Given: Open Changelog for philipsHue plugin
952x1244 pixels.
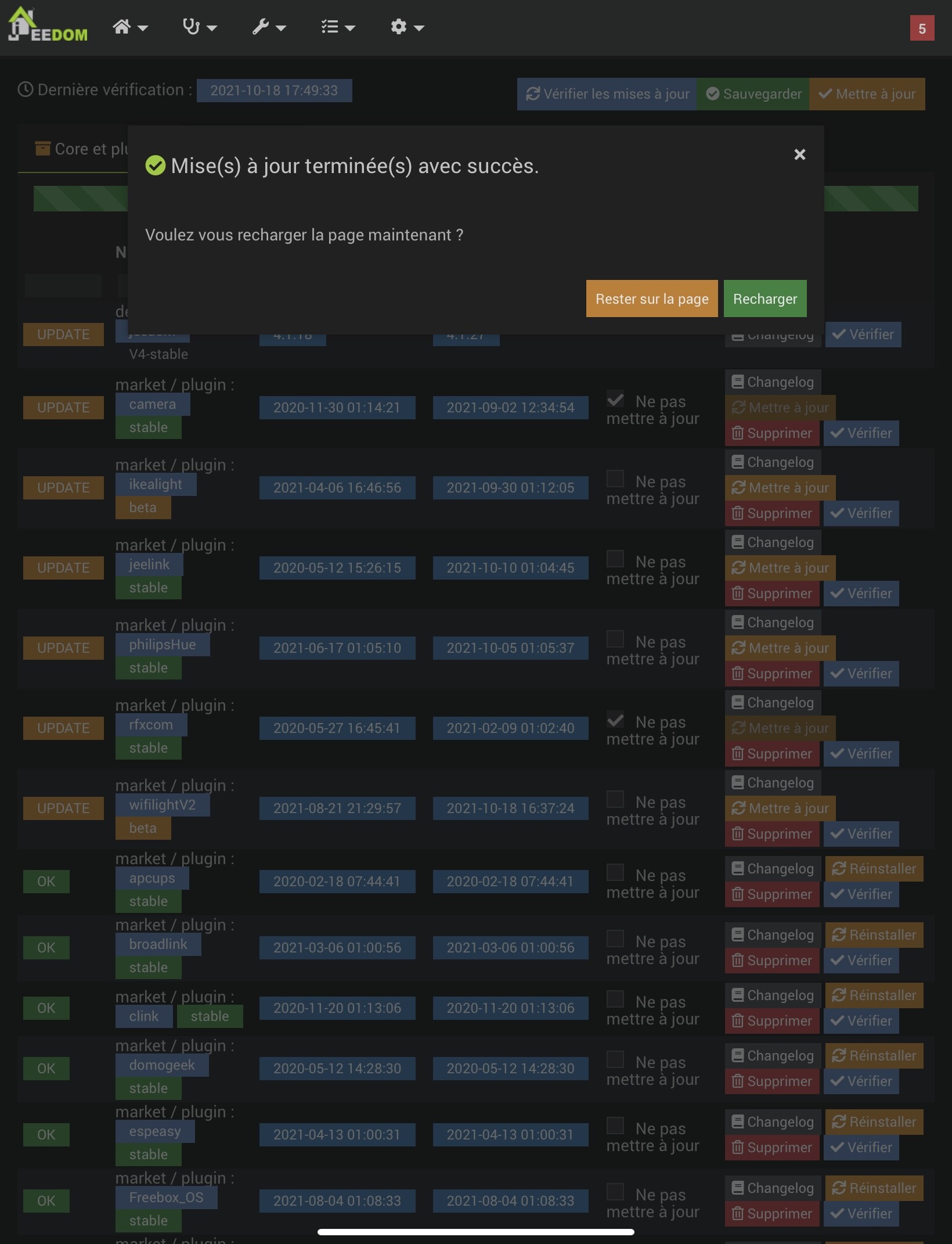Looking at the screenshot, I should click(773, 623).
